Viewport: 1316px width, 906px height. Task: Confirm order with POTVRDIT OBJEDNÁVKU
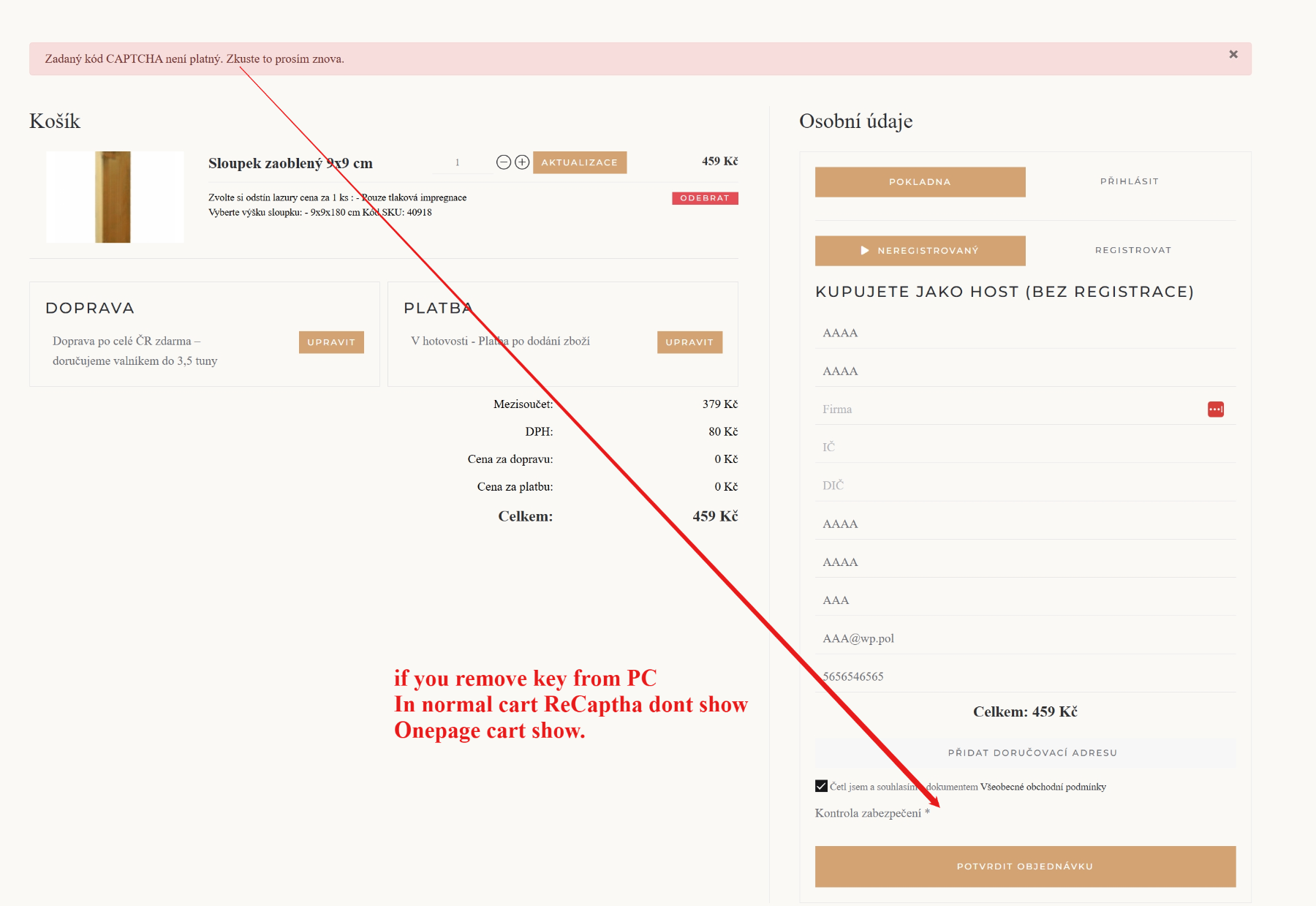[1024, 867]
